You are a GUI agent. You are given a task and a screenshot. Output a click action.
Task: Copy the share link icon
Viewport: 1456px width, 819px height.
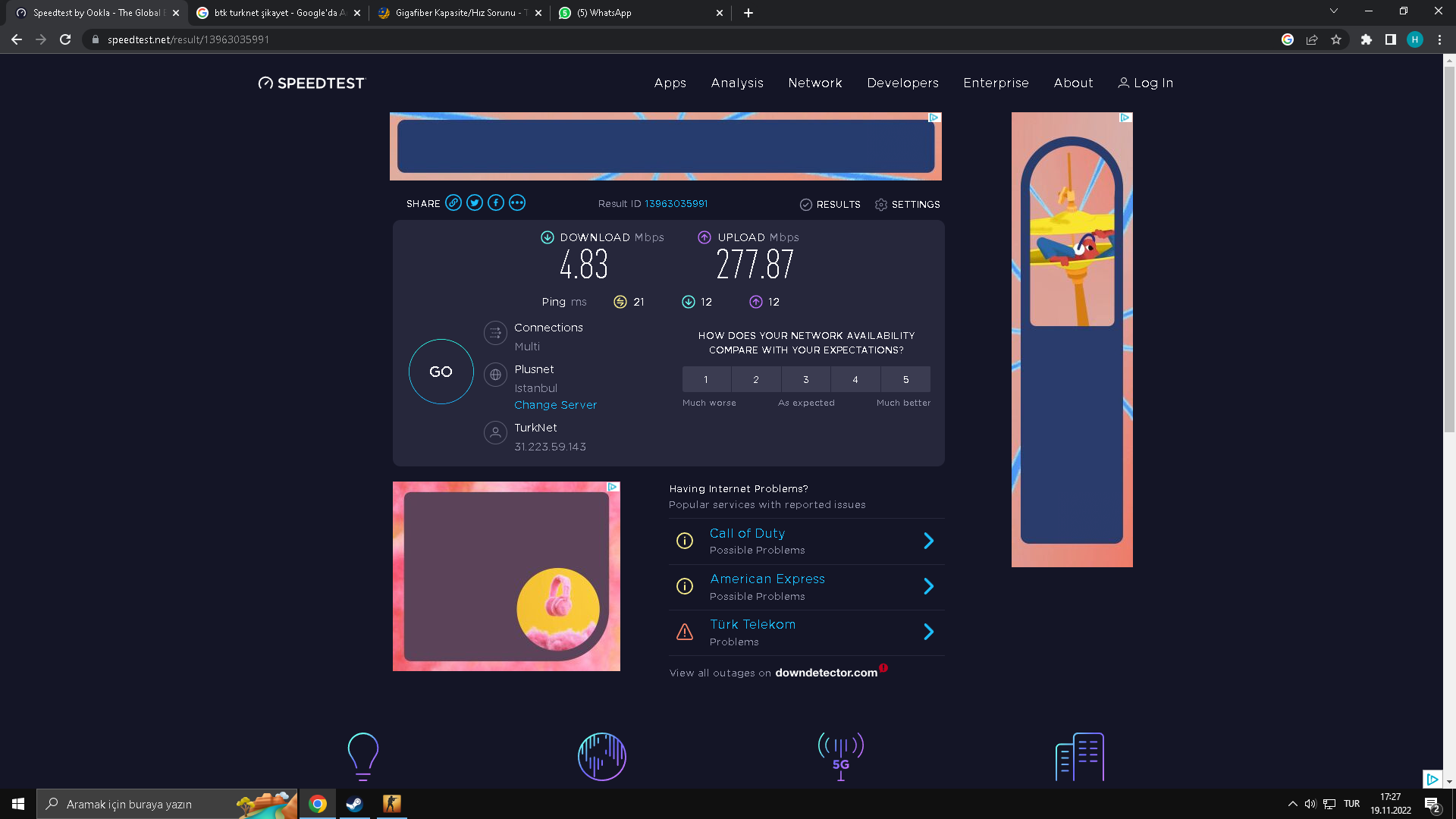pos(453,202)
